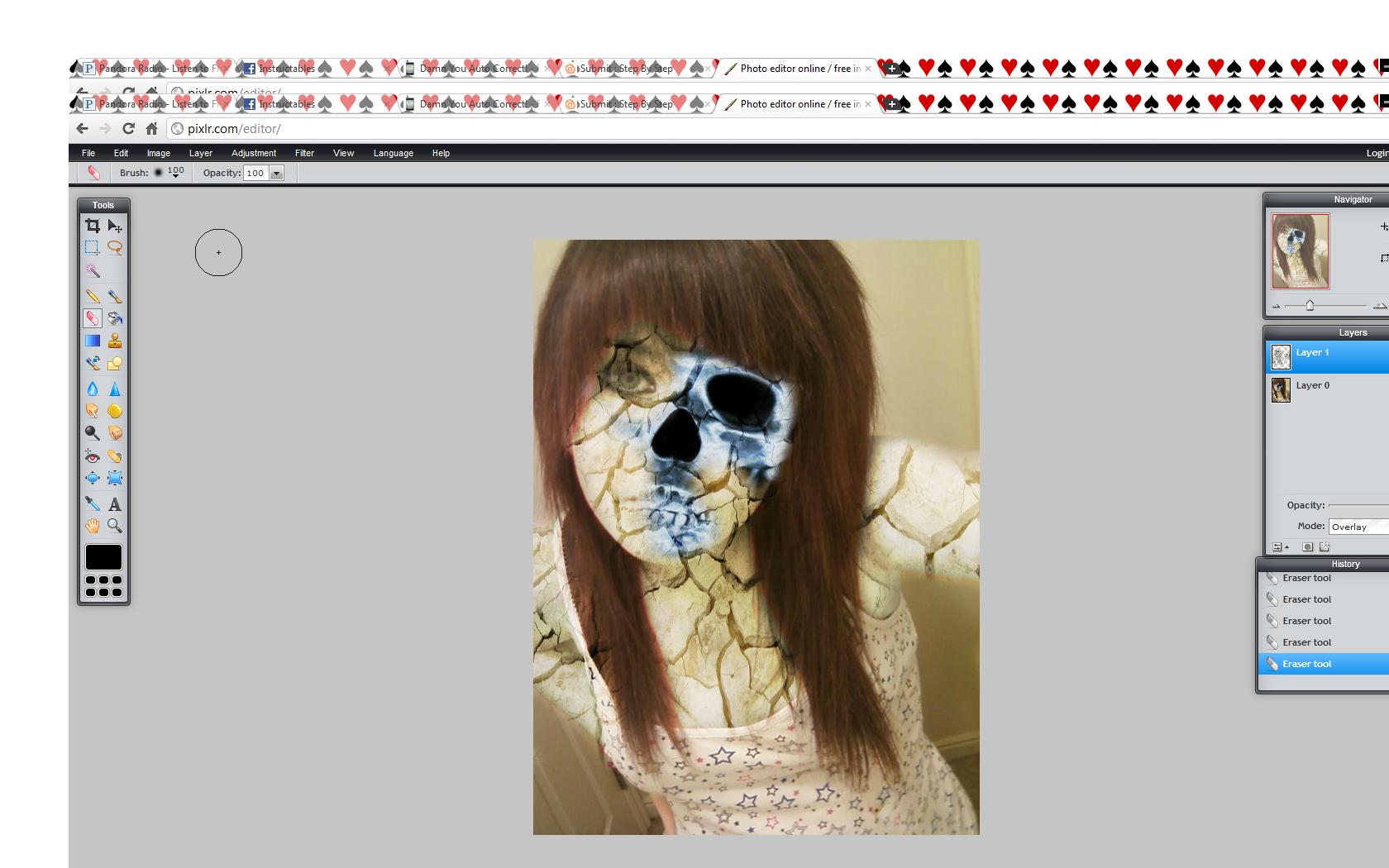The image size is (1389, 868).
Task: Select the Brush tool
Action: click(115, 296)
